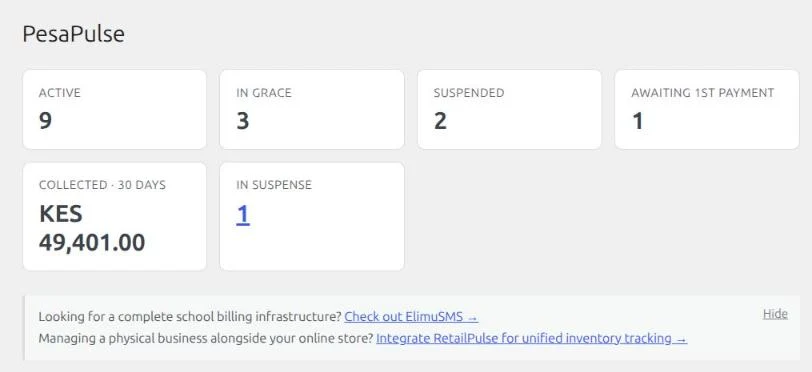This screenshot has width=812, height=372.
Task: Hide the promotional notice banner
Action: tap(775, 314)
